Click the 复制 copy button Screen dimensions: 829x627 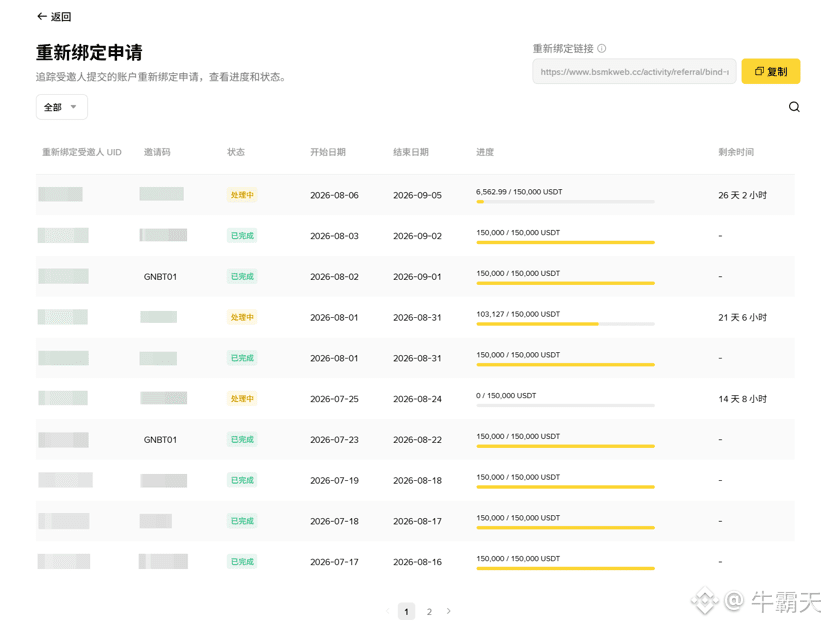pyautogui.click(x=770, y=71)
